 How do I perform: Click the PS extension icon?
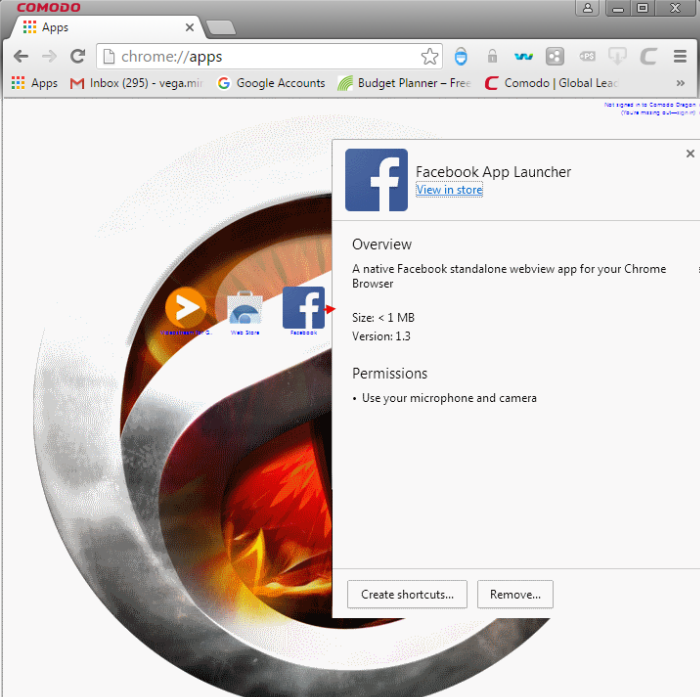click(x=587, y=56)
